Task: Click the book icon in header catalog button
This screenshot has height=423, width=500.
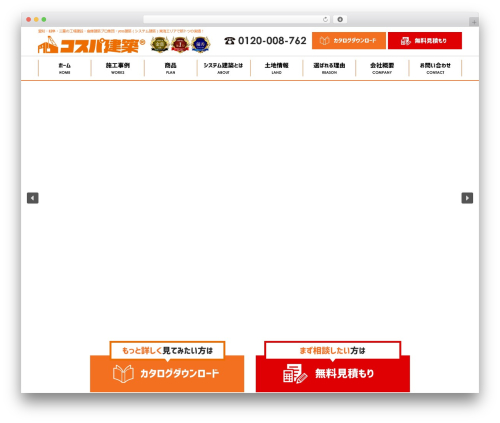Action: [324, 41]
